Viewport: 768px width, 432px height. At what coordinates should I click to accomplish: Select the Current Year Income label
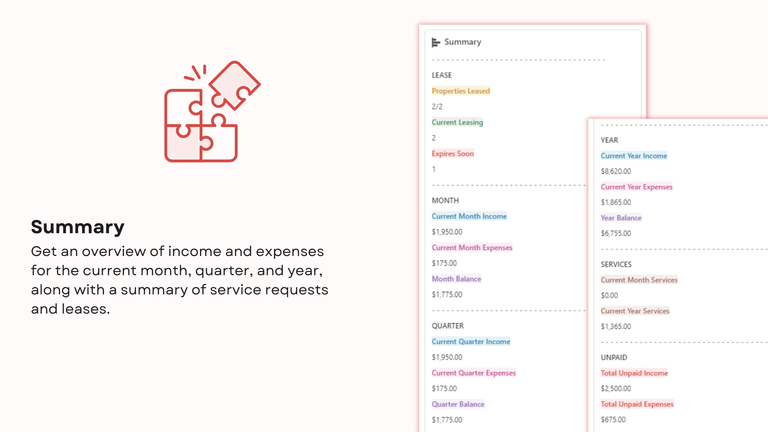[634, 156]
